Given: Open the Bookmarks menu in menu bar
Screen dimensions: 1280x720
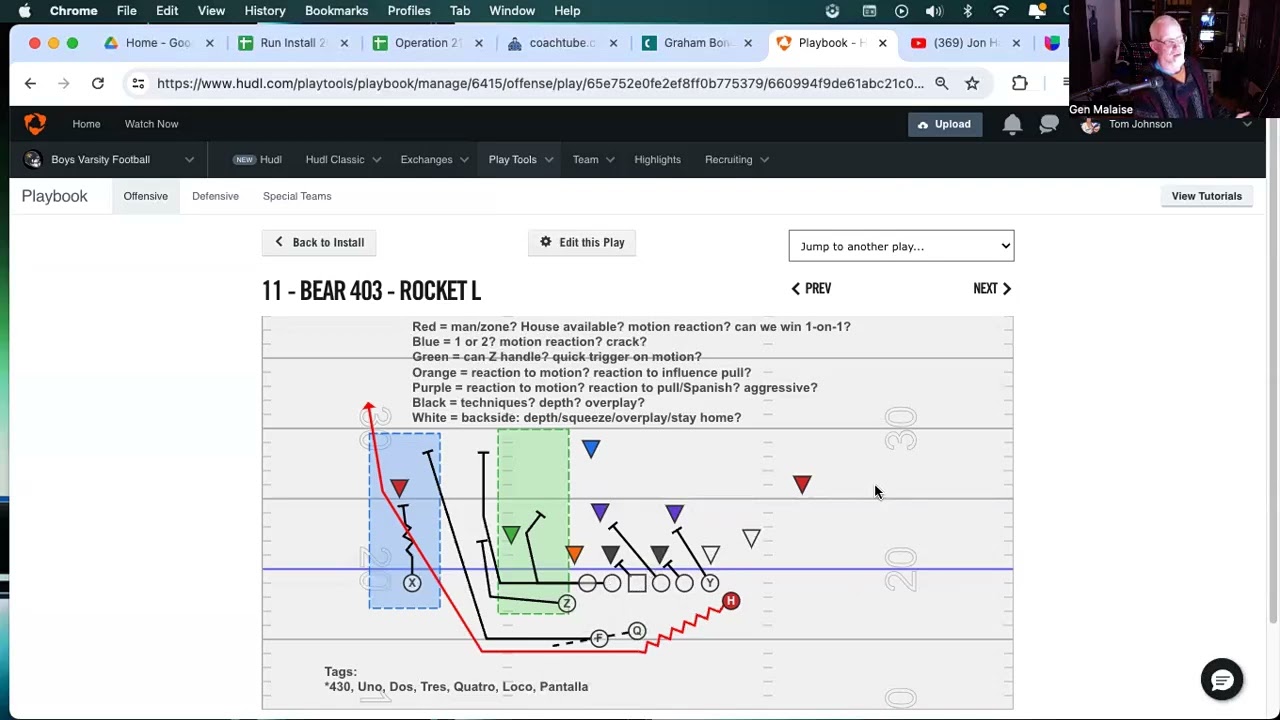Looking at the screenshot, I should click(x=336, y=11).
